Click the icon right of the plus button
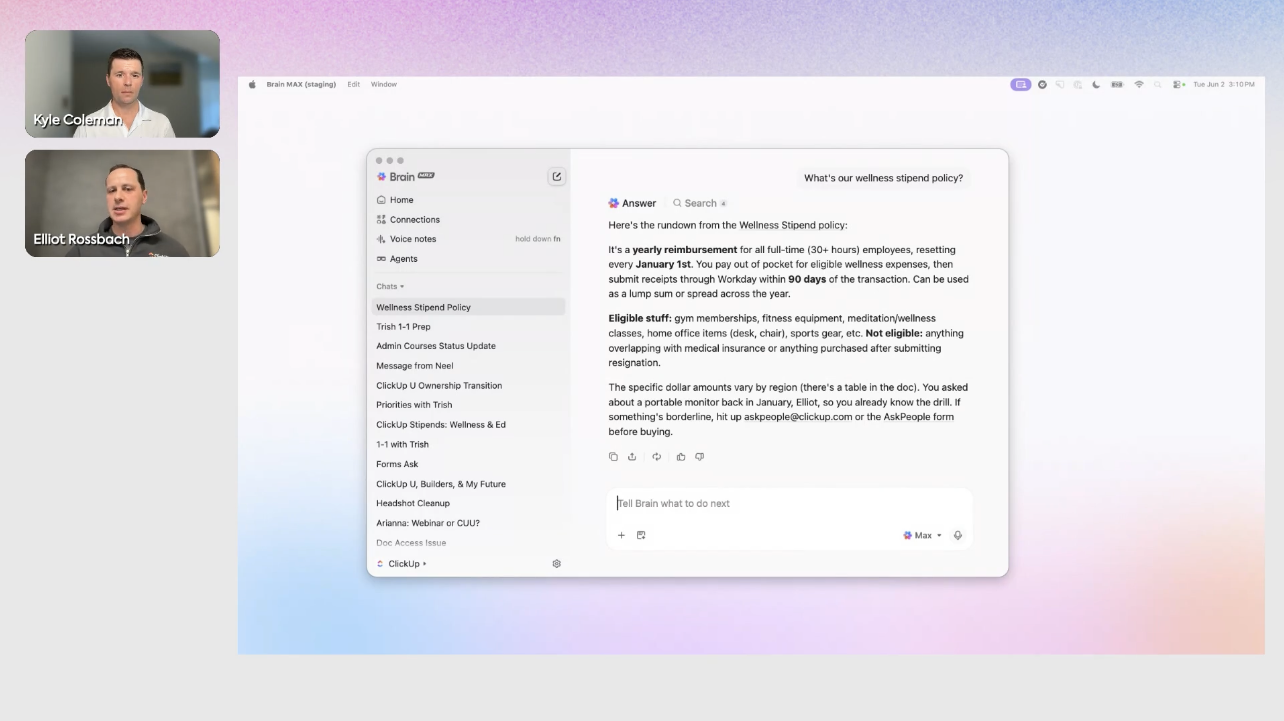 click(x=641, y=535)
